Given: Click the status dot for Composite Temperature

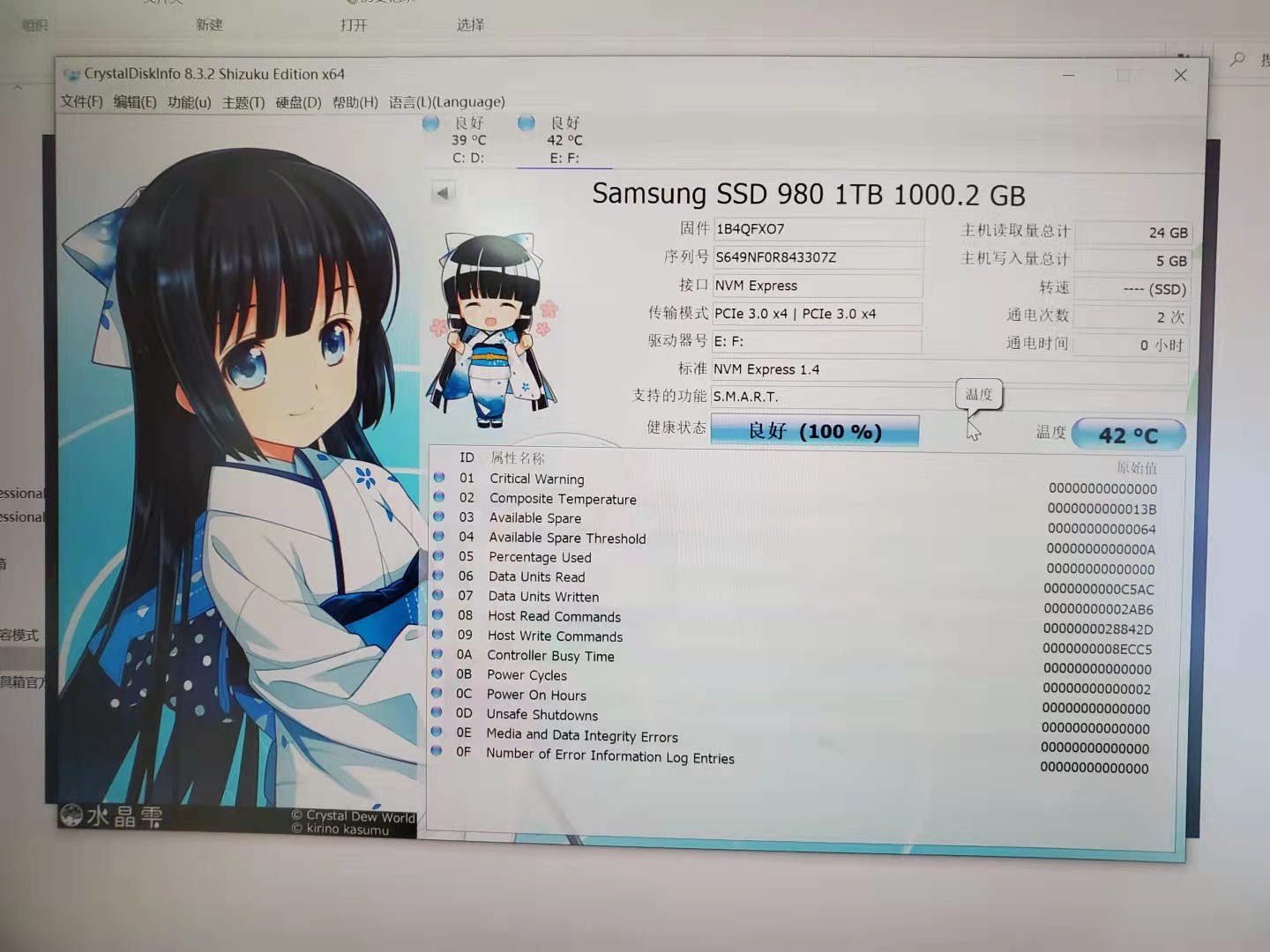Looking at the screenshot, I should [439, 496].
